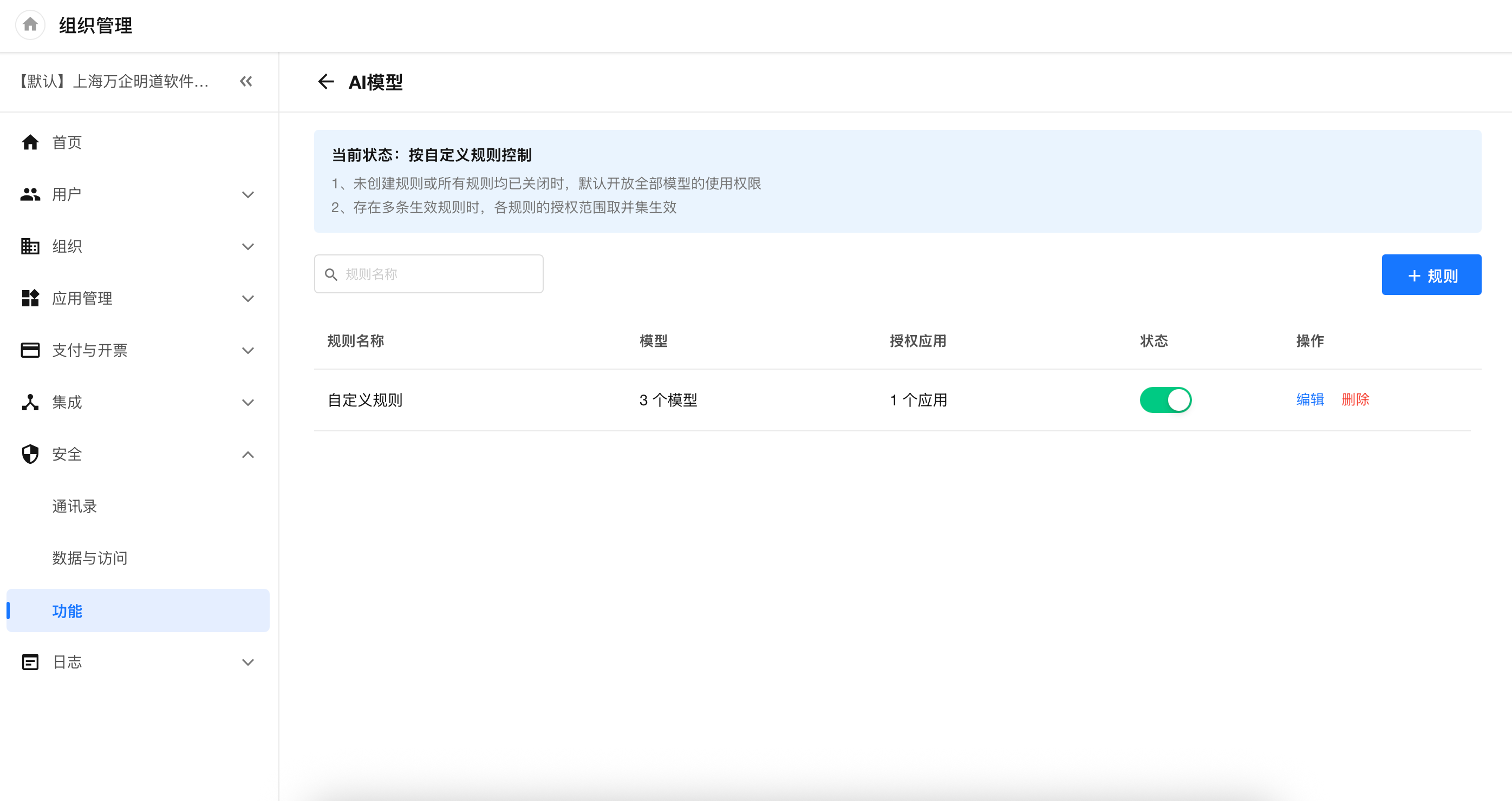The image size is (1512, 801).
Task: Click 编辑 for 自定义规则
Action: (1309, 399)
